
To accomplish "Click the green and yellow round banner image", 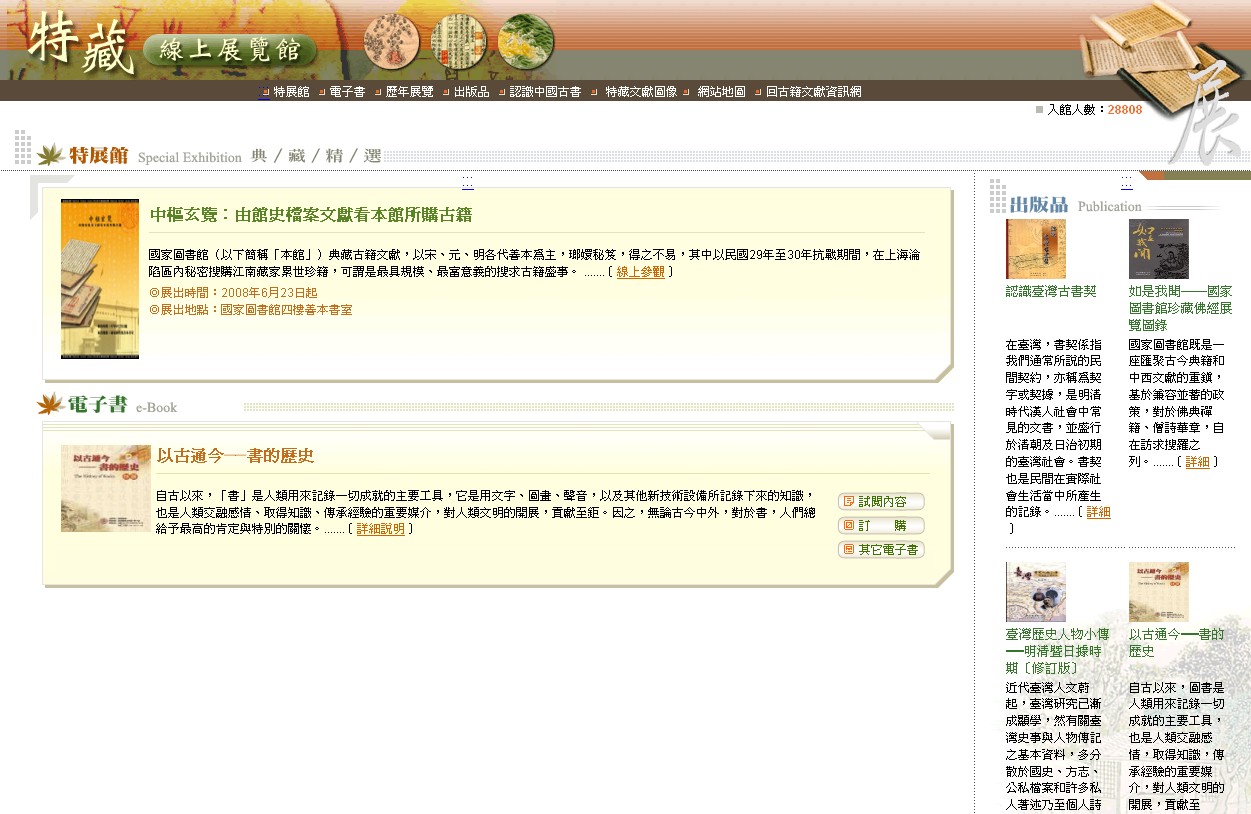I will (526, 43).
